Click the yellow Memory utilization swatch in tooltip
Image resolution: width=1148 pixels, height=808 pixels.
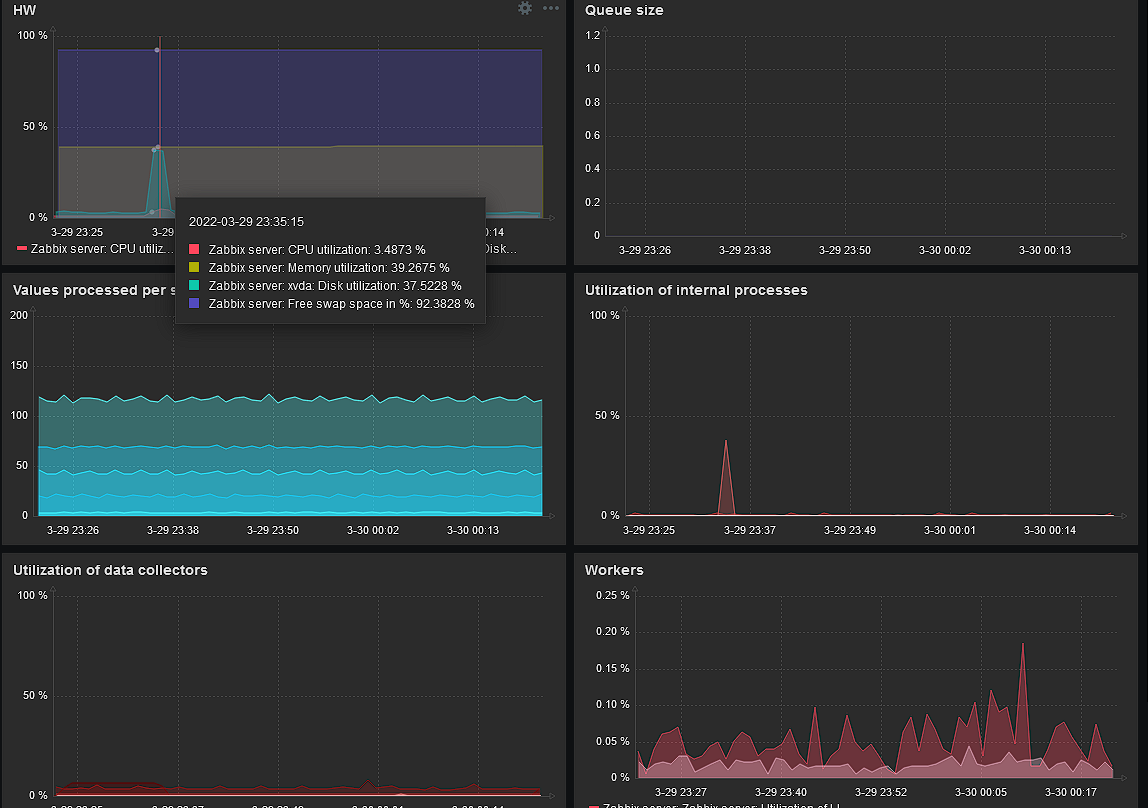pyautogui.click(x=194, y=267)
